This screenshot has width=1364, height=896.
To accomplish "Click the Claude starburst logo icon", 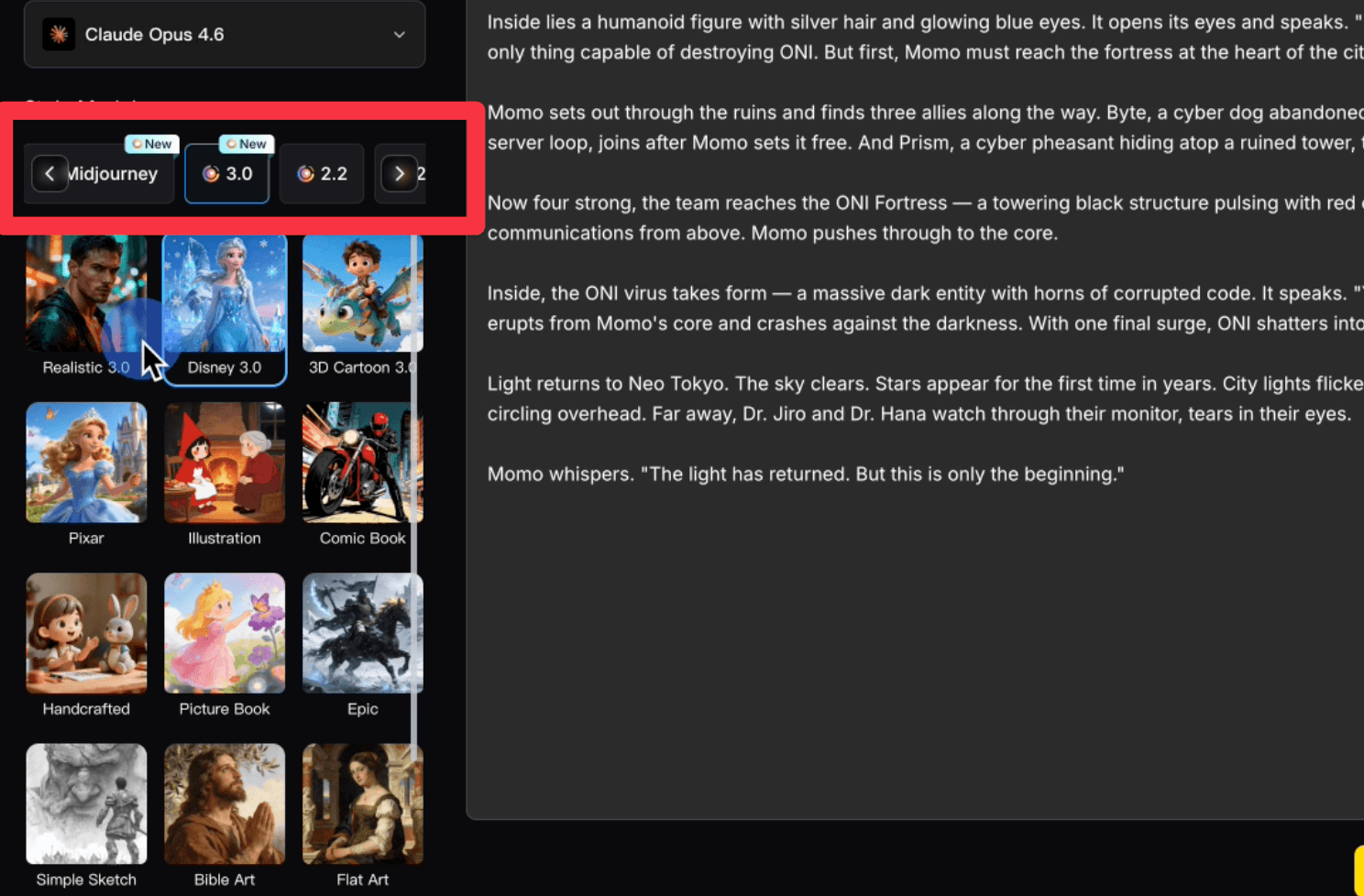I will pyautogui.click(x=59, y=35).
